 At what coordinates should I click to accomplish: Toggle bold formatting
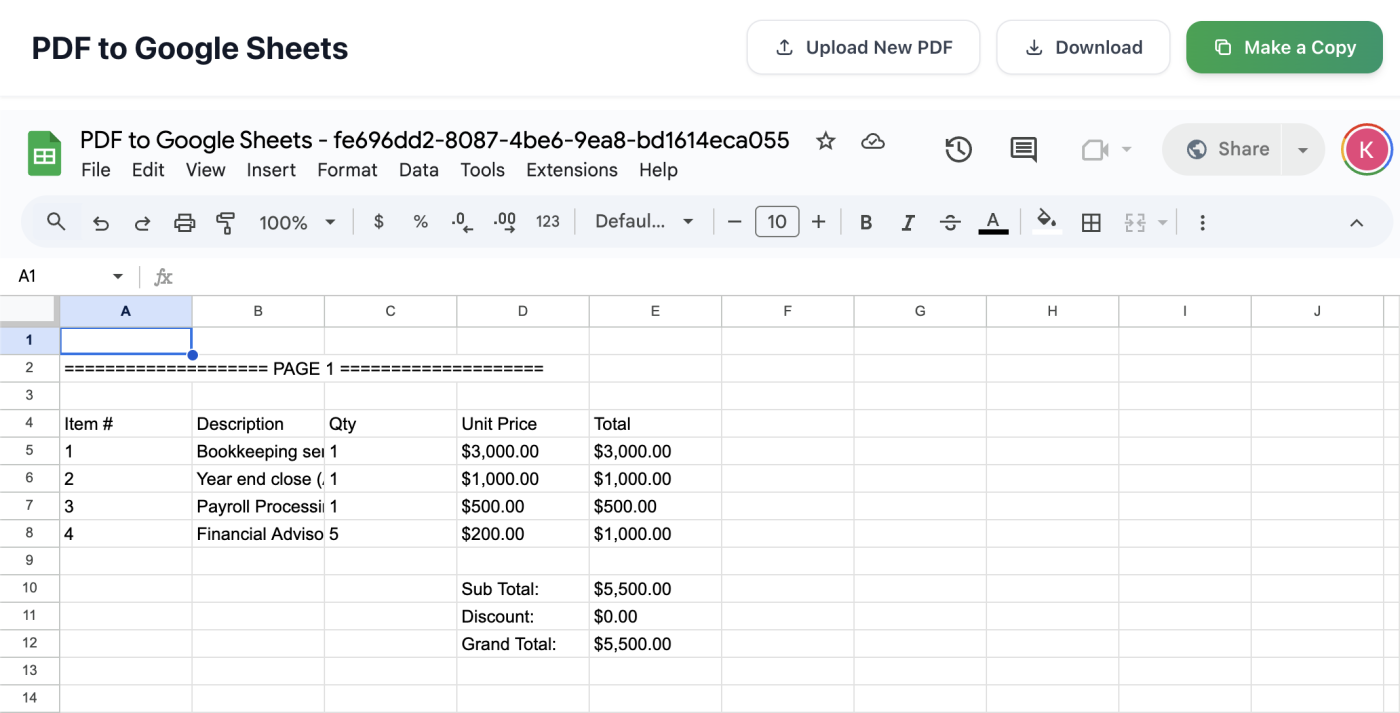[865, 222]
